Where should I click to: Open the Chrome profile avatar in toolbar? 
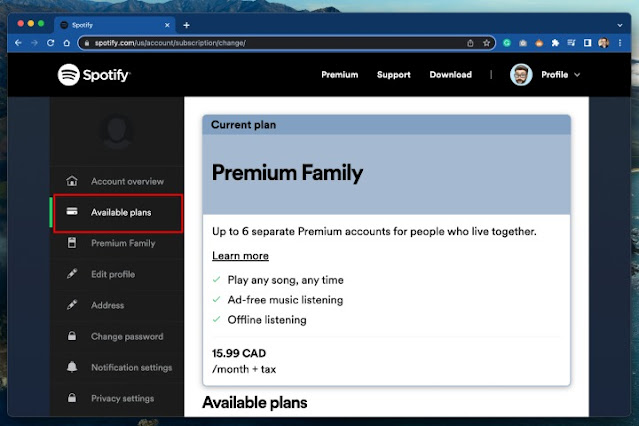604,43
